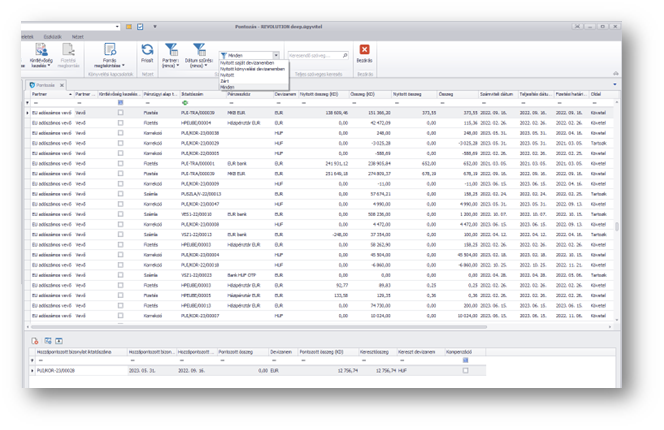Switch to the Pontozás document tab
The height and width of the screenshot is (430, 664).
click(x=45, y=85)
